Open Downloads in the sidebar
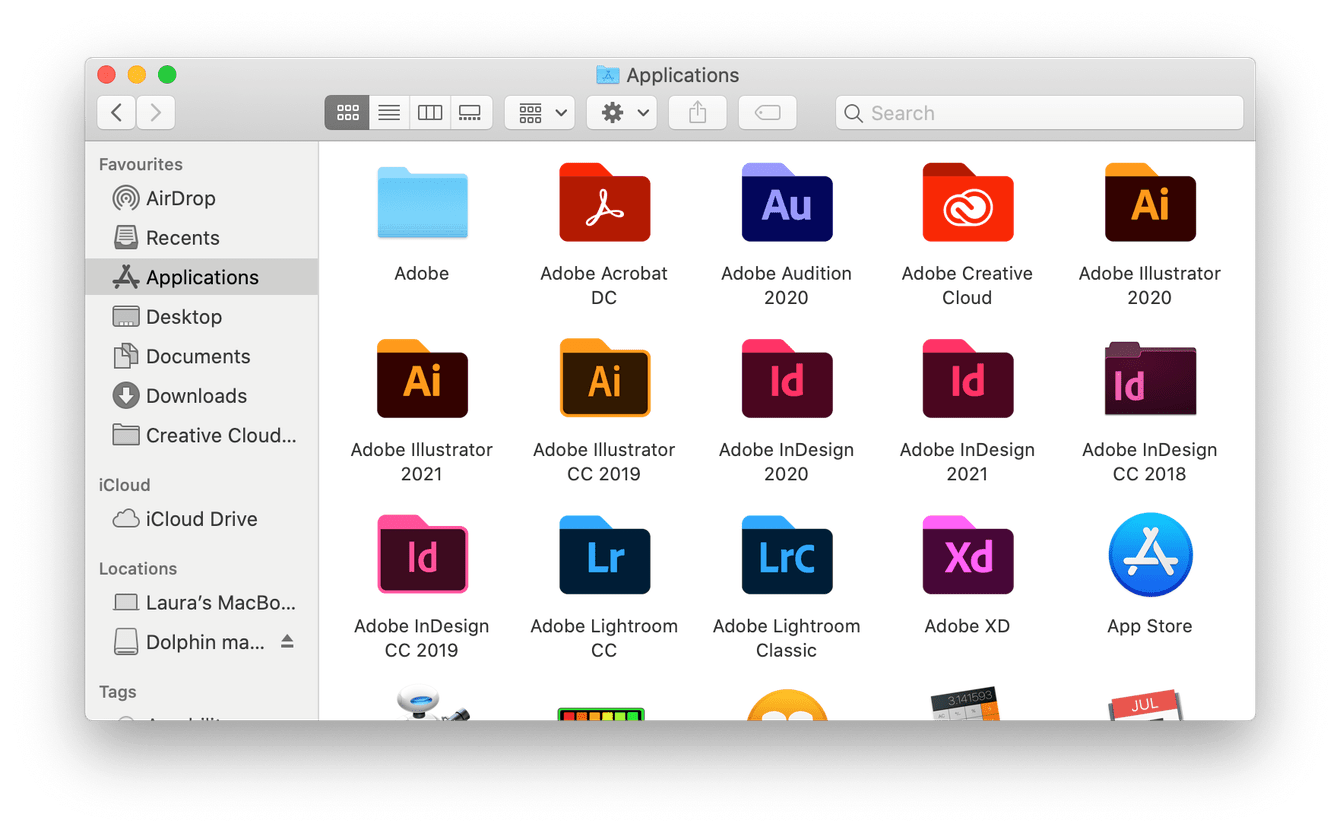 click(x=201, y=396)
